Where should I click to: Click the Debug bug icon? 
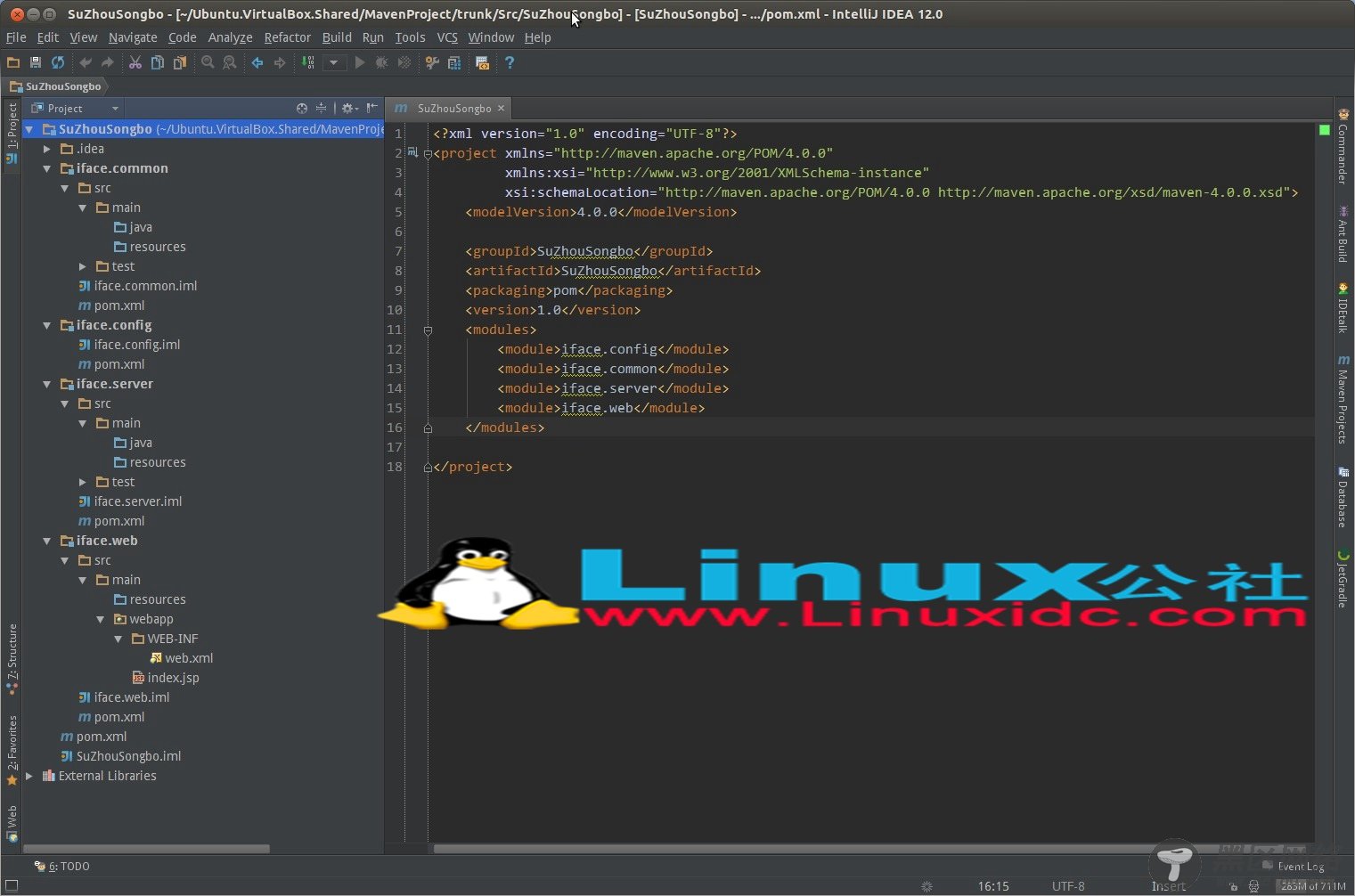[x=382, y=62]
